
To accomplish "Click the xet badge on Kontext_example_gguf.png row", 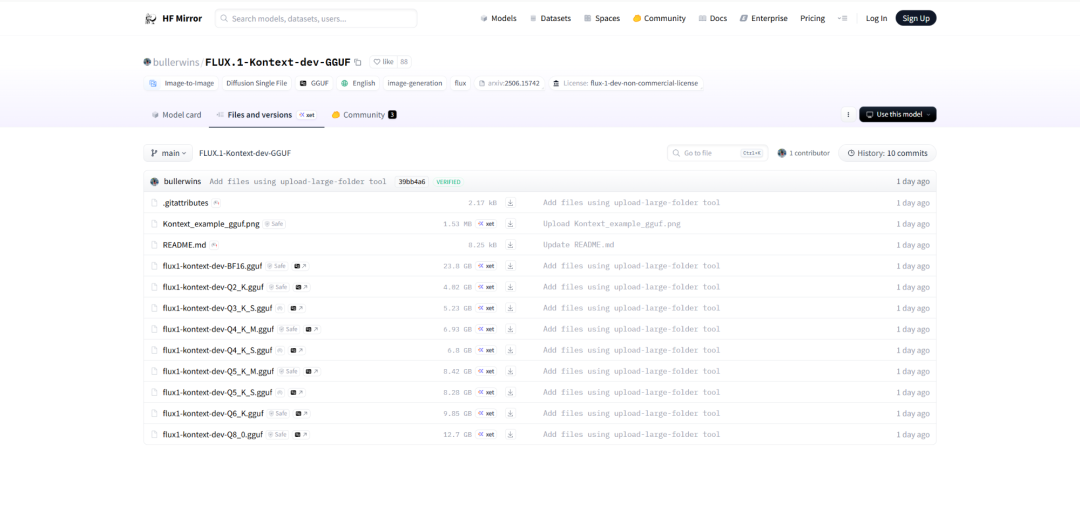I will click(486, 224).
